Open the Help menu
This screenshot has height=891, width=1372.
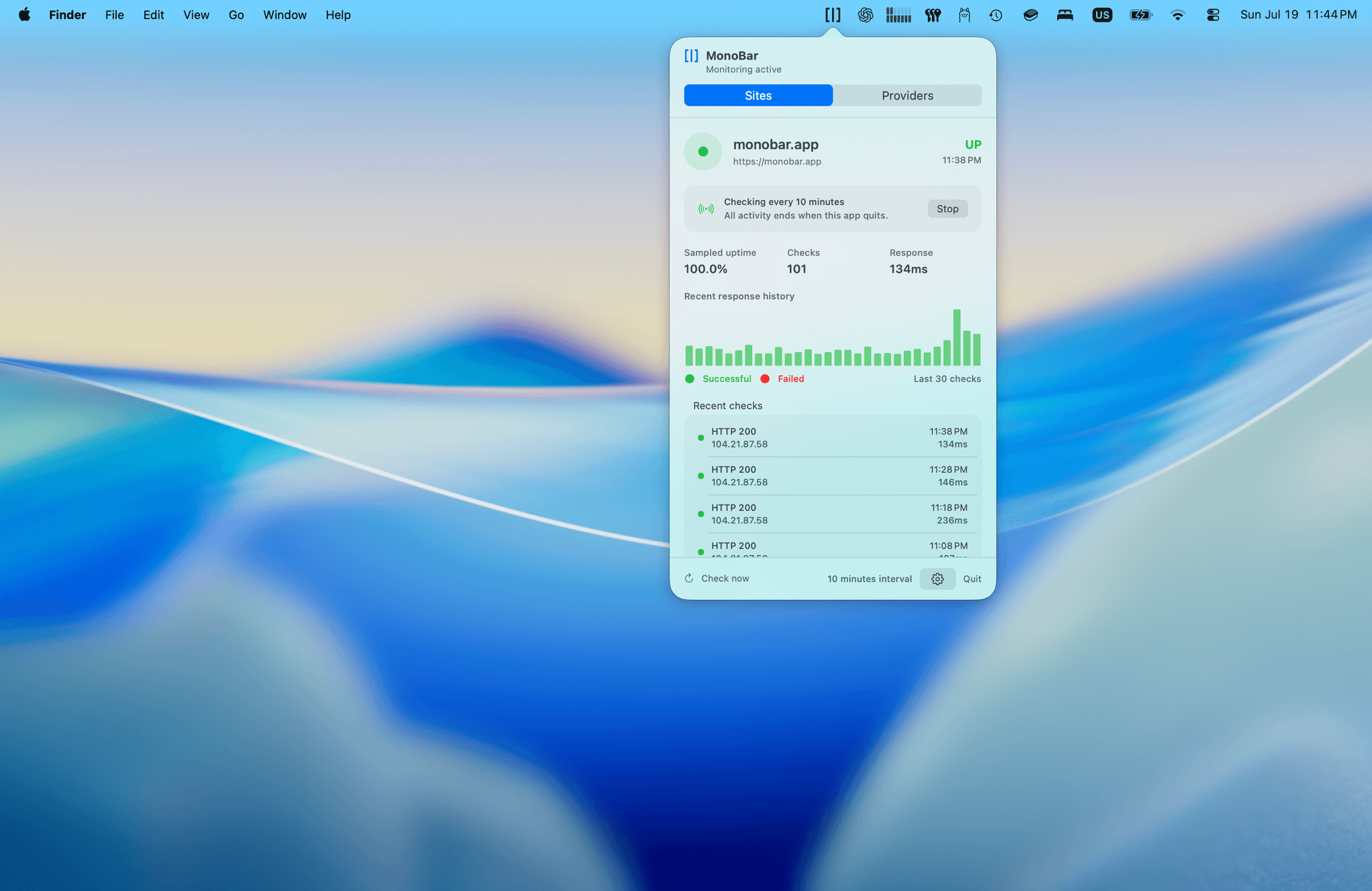(338, 14)
